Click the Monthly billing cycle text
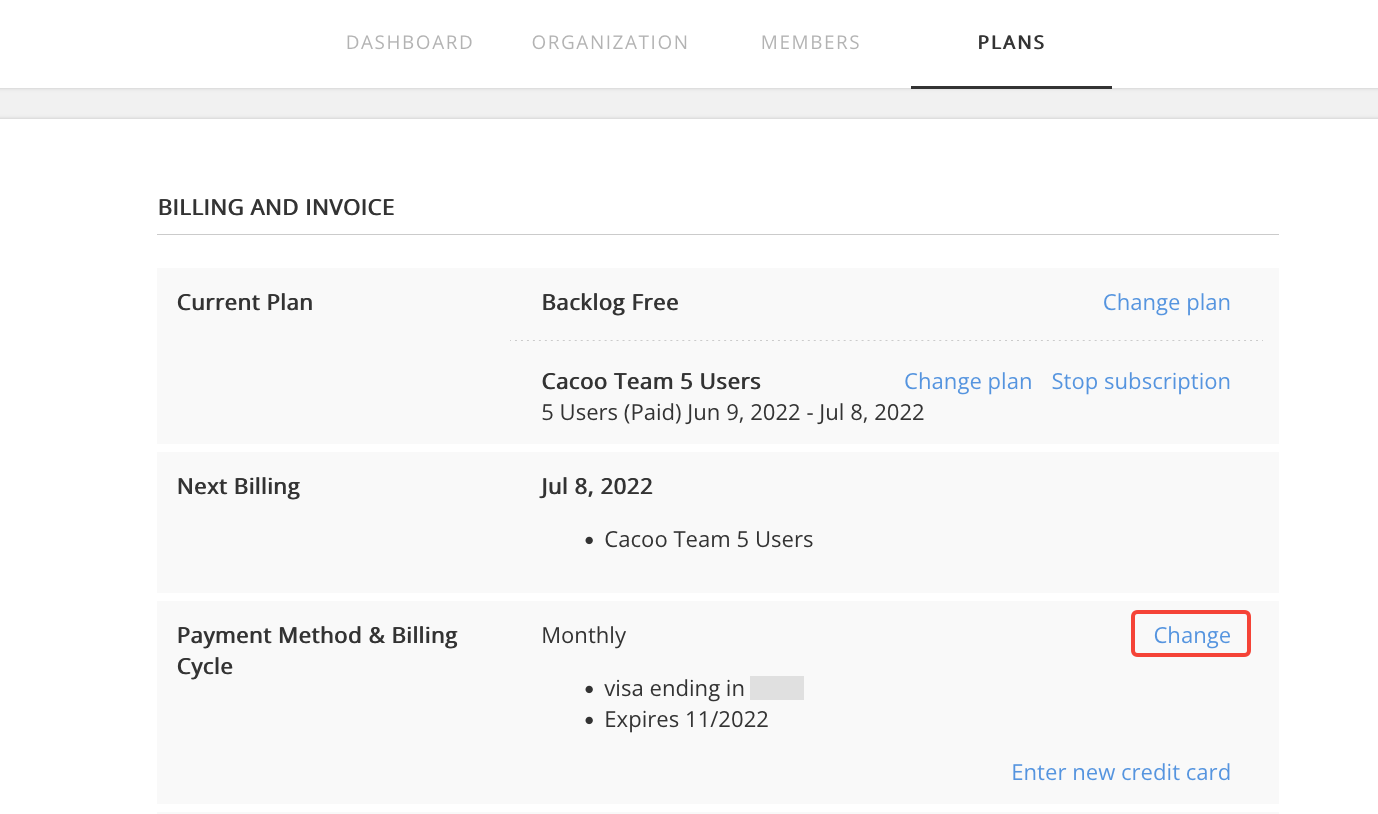 [x=584, y=635]
